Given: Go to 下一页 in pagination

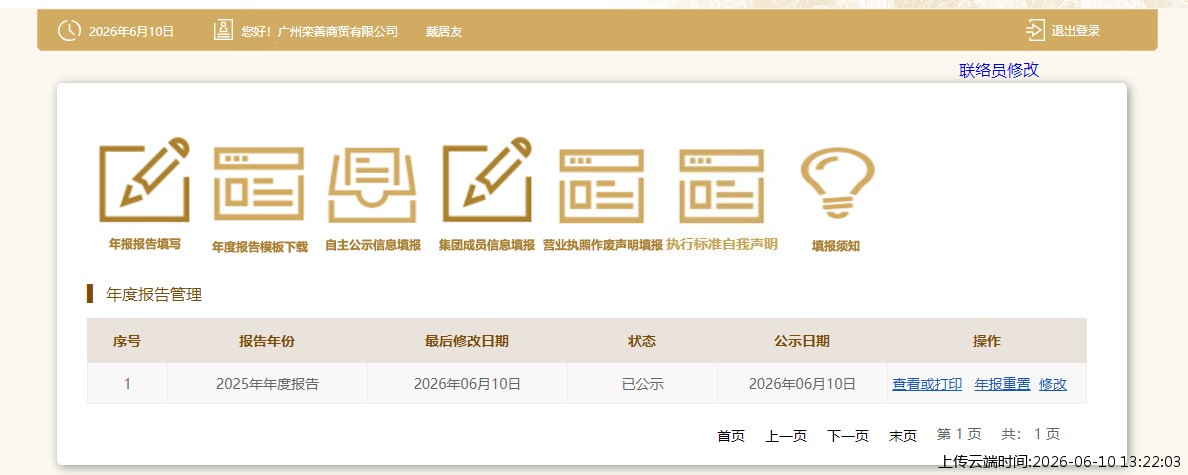Looking at the screenshot, I should pyautogui.click(x=848, y=436).
